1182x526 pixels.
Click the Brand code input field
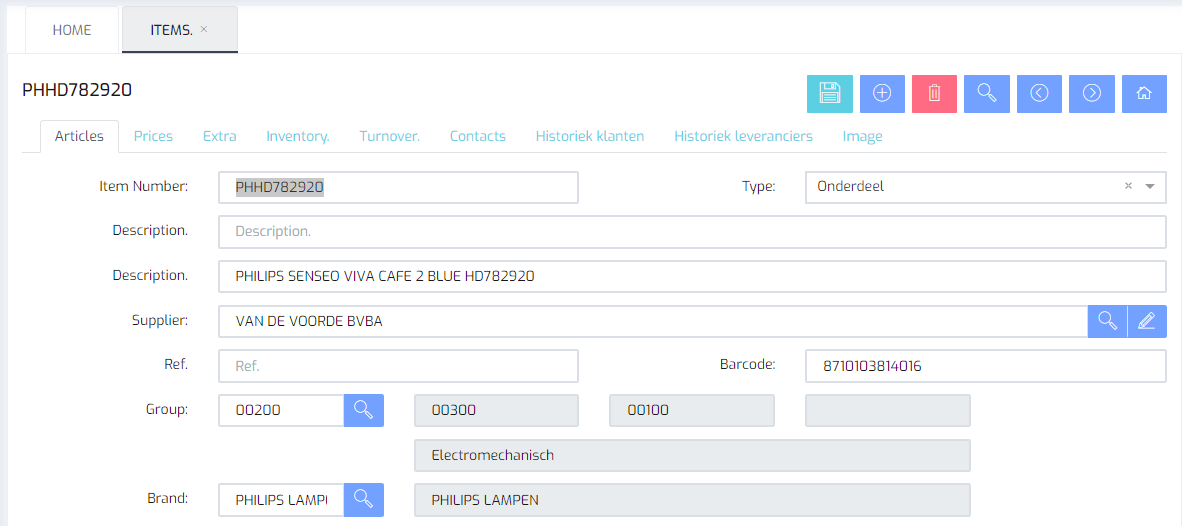pos(281,499)
